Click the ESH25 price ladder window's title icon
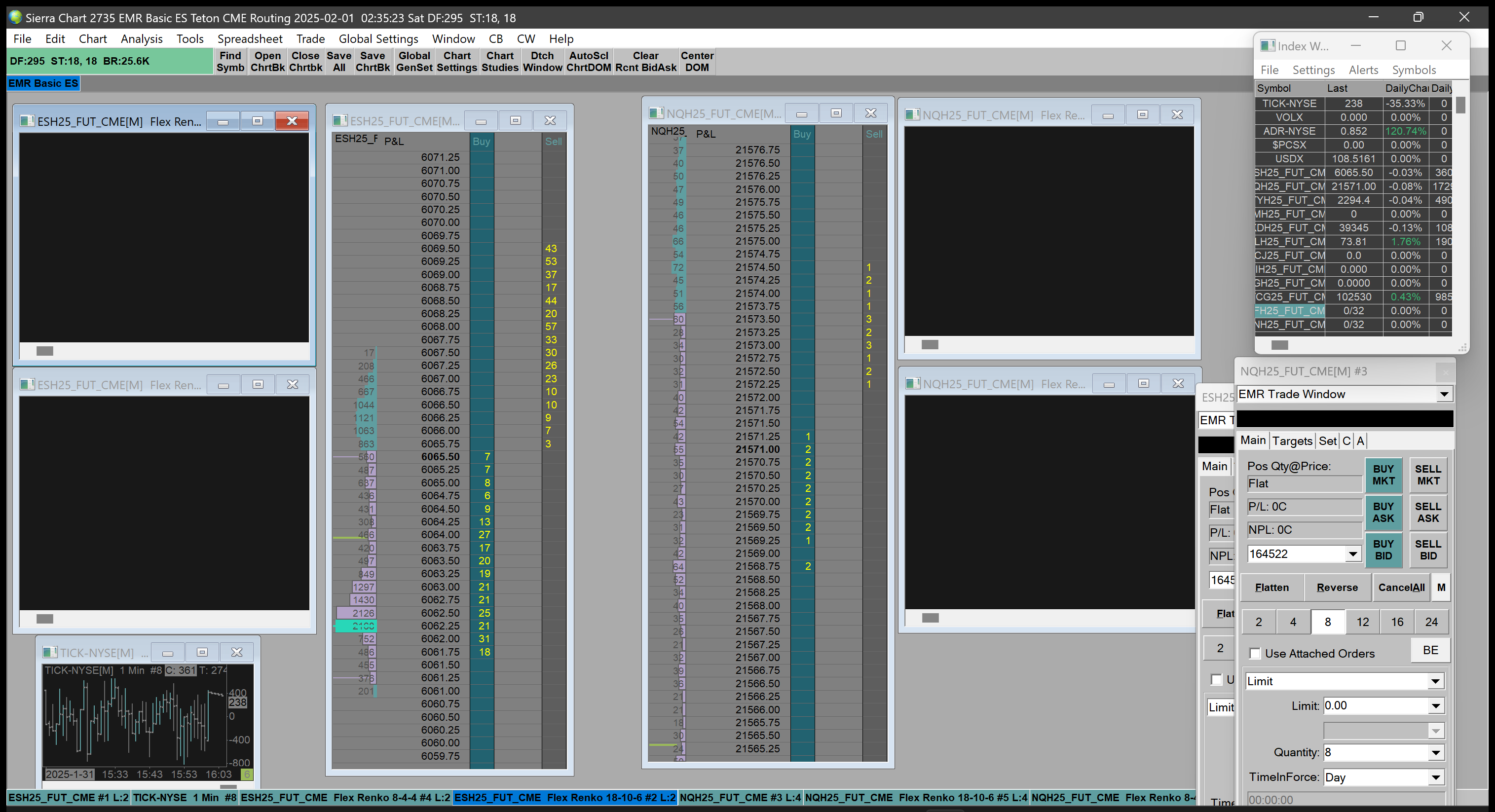 [x=339, y=121]
